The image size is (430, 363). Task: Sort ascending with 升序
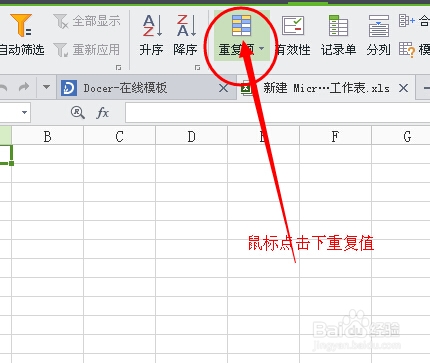(x=152, y=34)
